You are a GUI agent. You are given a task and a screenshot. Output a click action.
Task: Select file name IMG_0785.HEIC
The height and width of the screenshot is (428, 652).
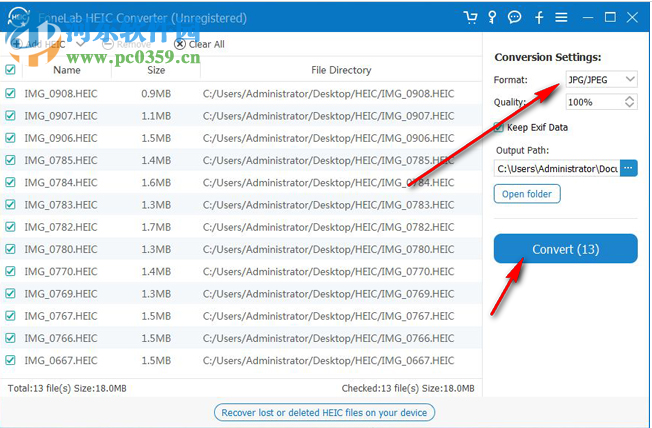[x=61, y=160]
